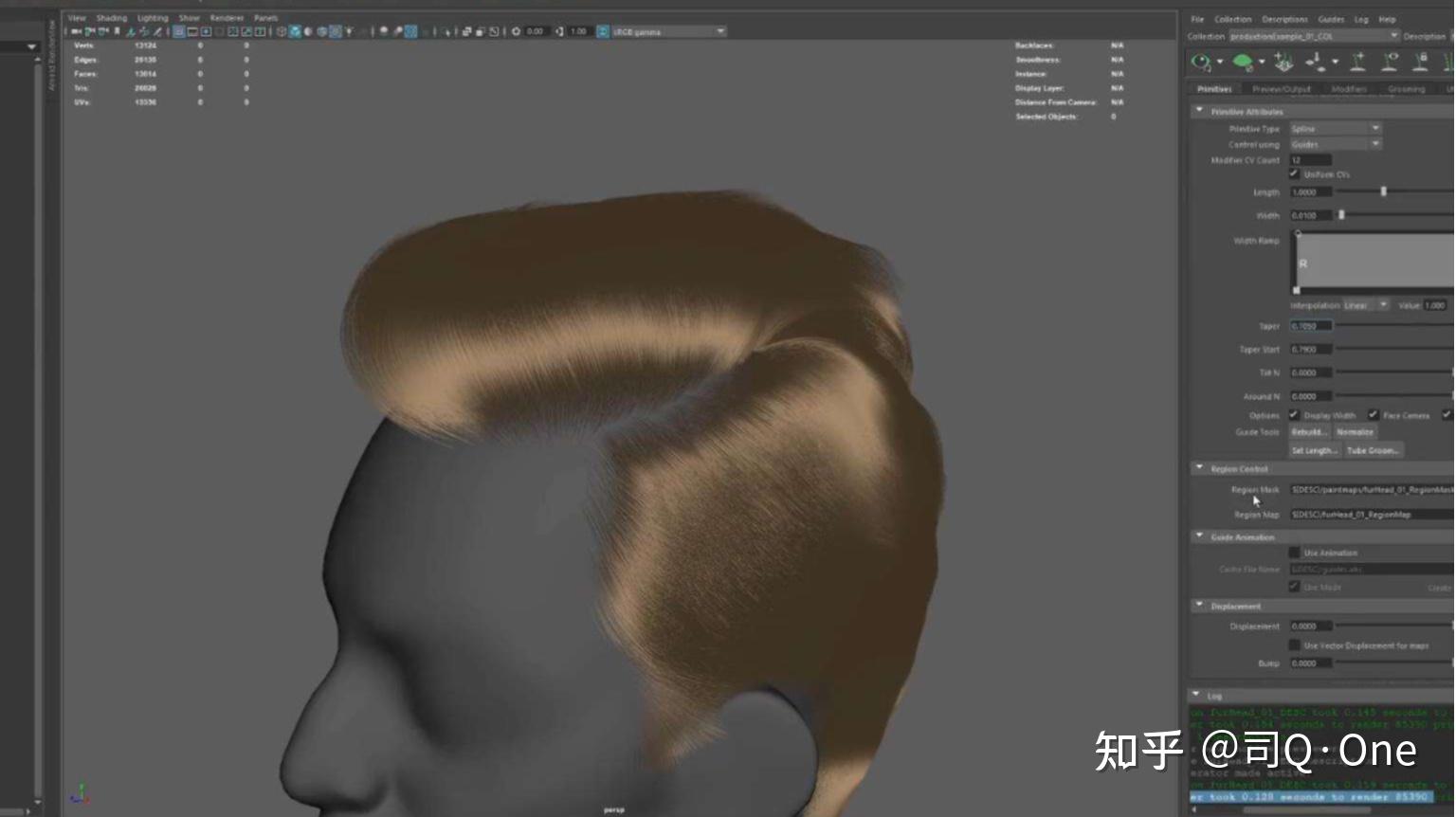The height and width of the screenshot is (817, 1456).
Task: Click the exposure icon next to 0.00
Action: click(x=517, y=31)
